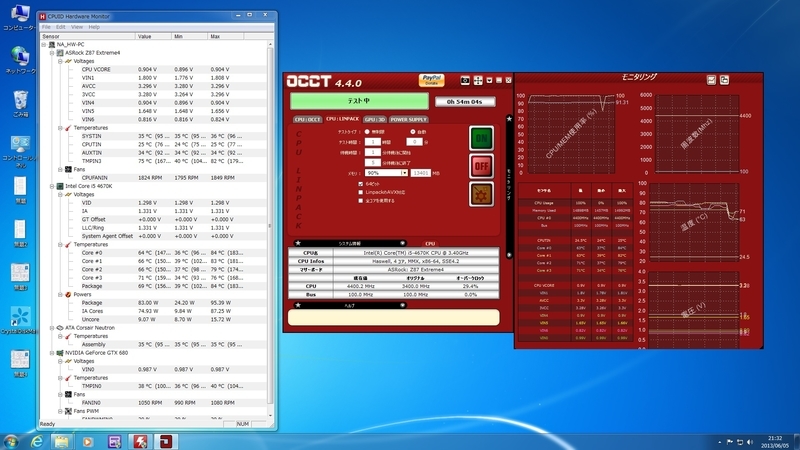
Task: Click the arrow at the monitoring strip's bottom
Action: pos(509,255)
